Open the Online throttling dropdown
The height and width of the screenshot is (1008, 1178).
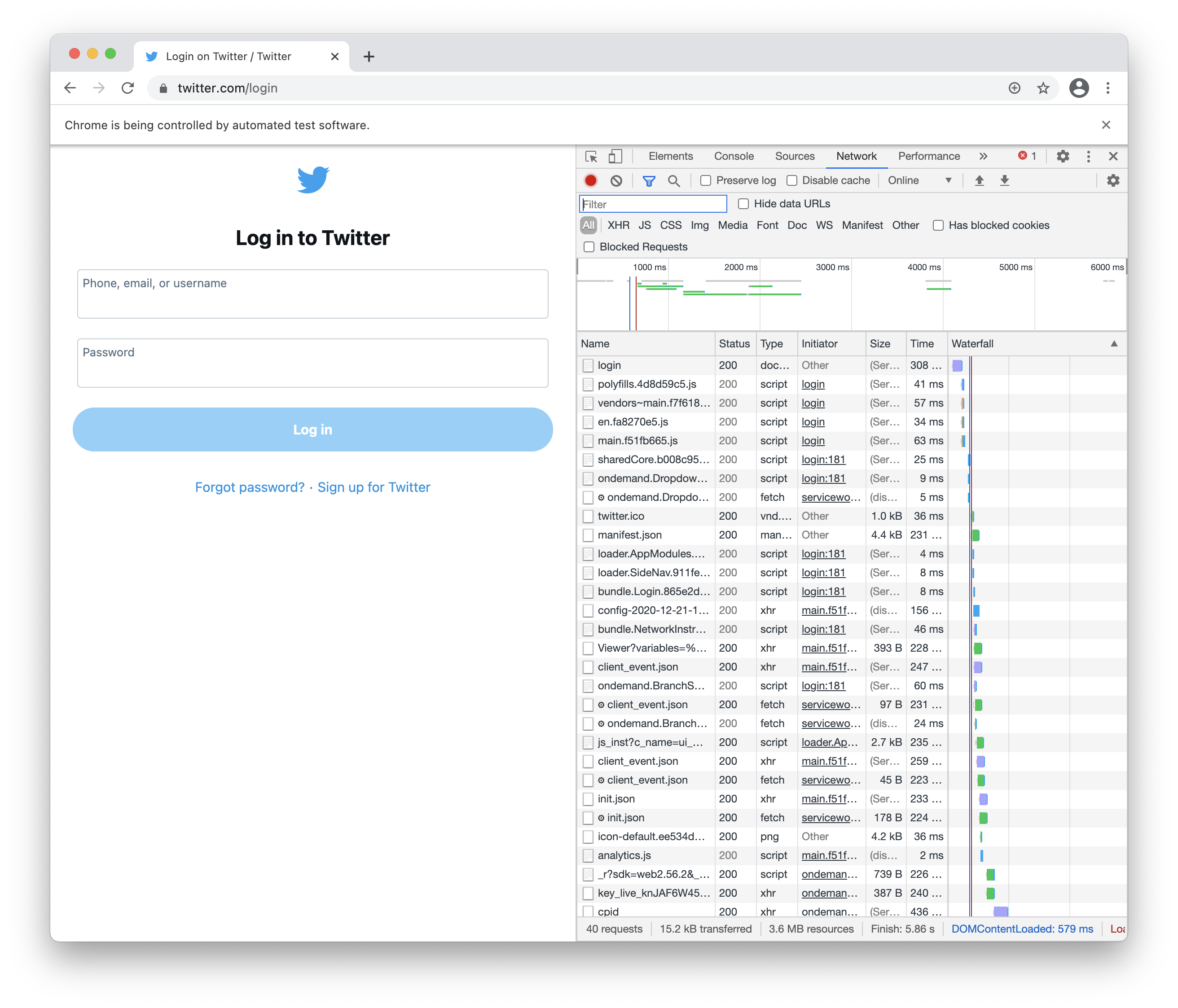919,181
